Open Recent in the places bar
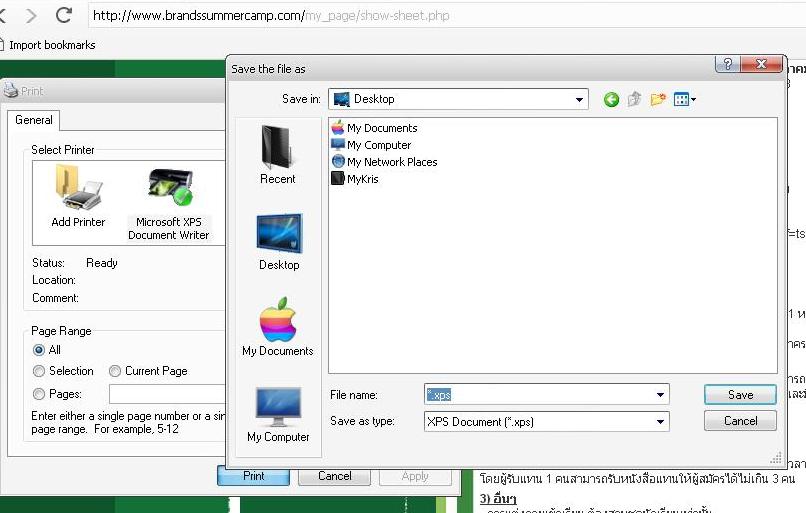This screenshot has width=806, height=513. tap(278, 153)
